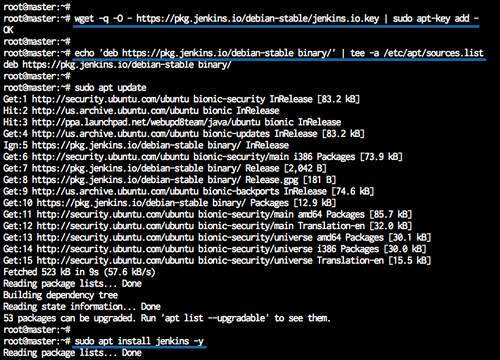The width and height of the screenshot is (500, 360).
Task: Click the Ign:5 pkg.jenkins.io InRelease line
Action: click(x=146, y=145)
